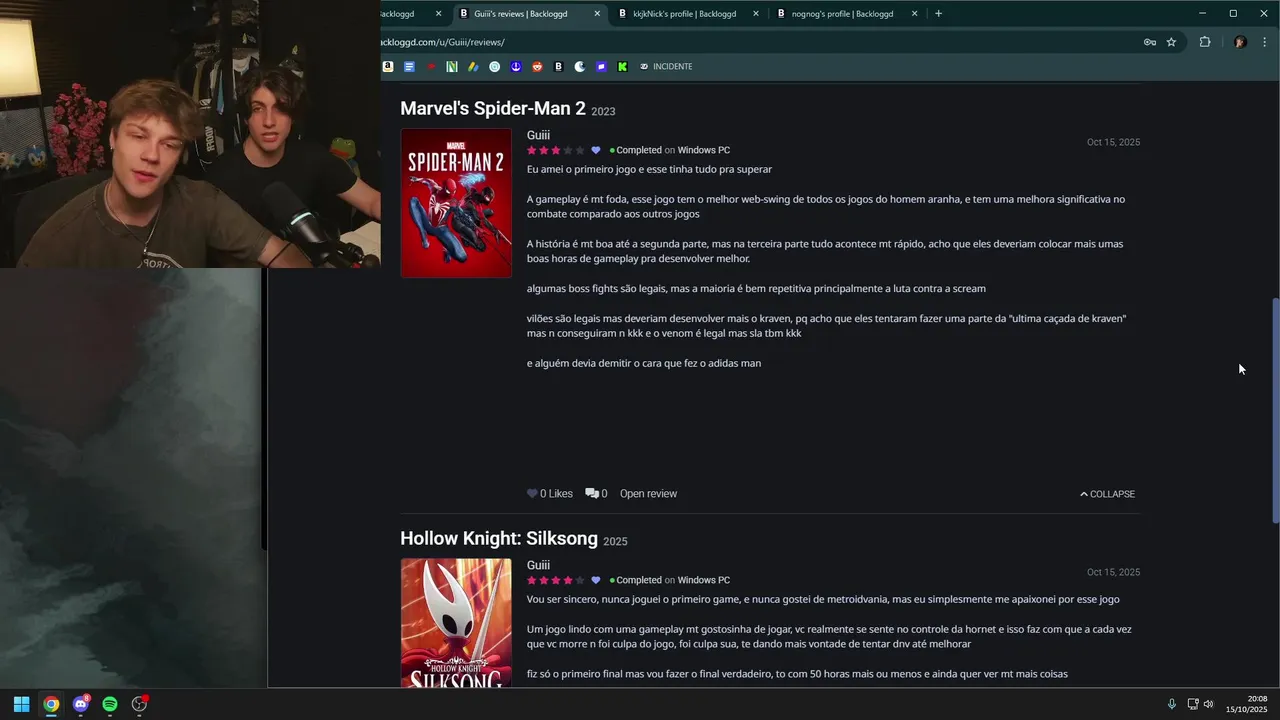The width and height of the screenshot is (1280, 720).
Task: Close the kkjkNick's profile tab
Action: click(x=755, y=14)
